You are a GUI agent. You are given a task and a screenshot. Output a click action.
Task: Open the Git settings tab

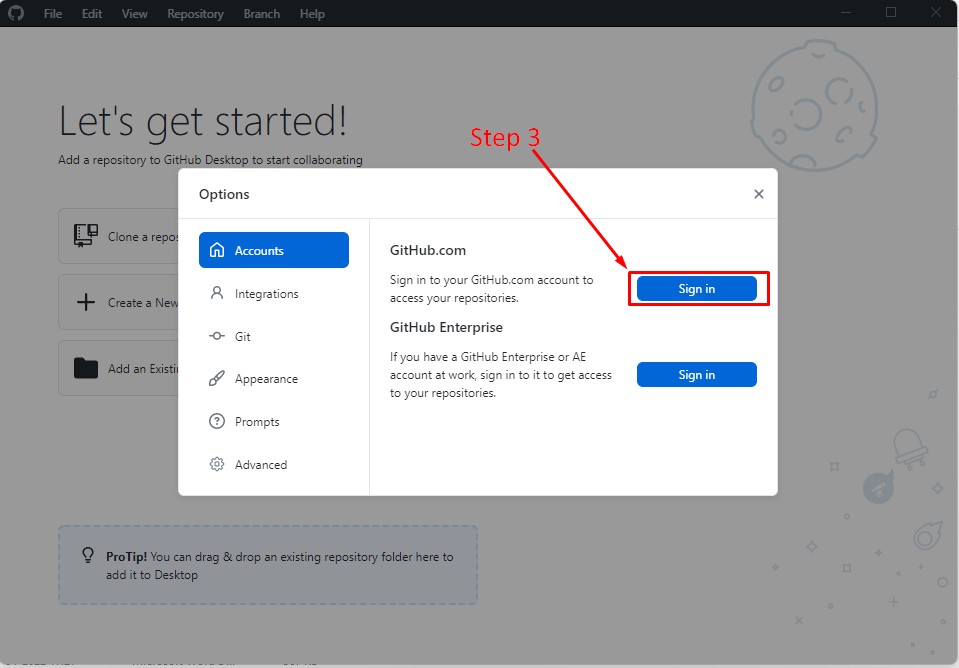[x=274, y=336]
